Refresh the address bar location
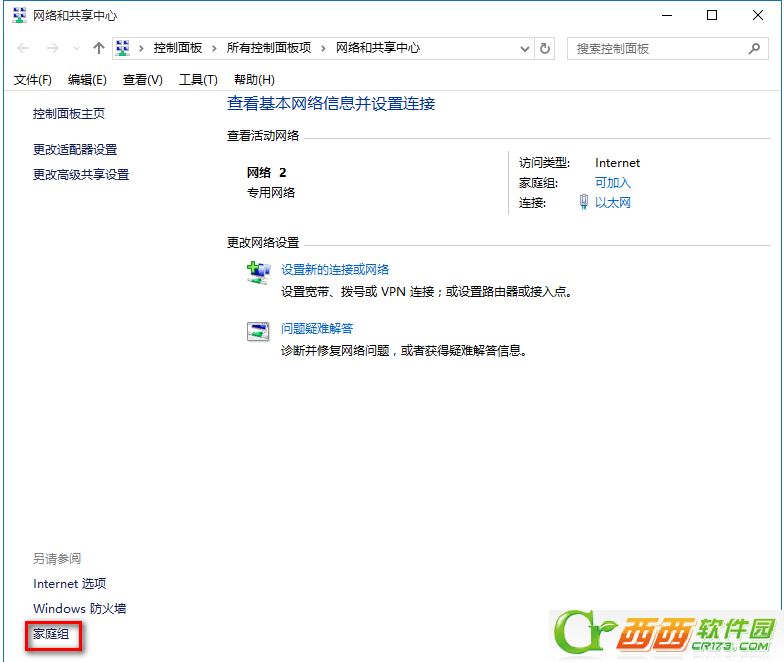 [x=545, y=48]
